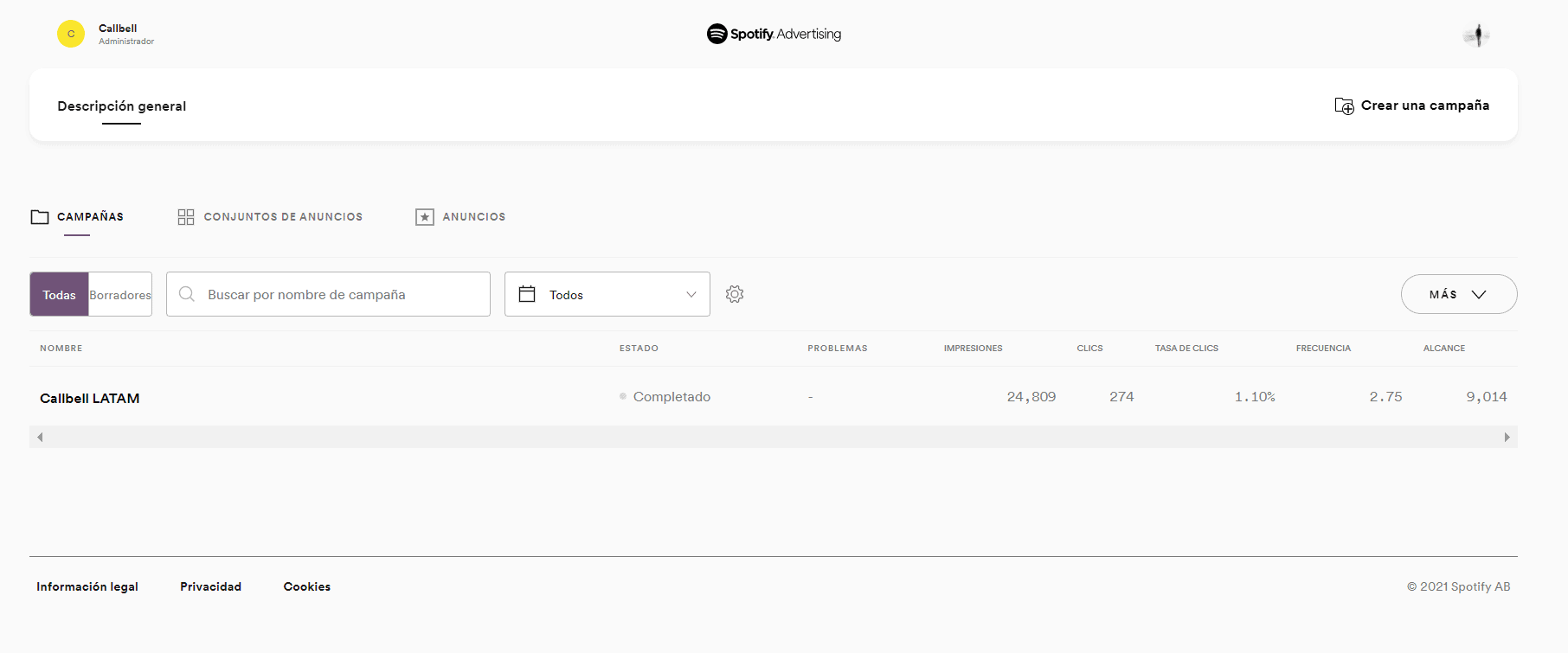This screenshot has width=1568, height=653.
Task: Open the Callbell LATAM campaign
Action: click(90, 398)
